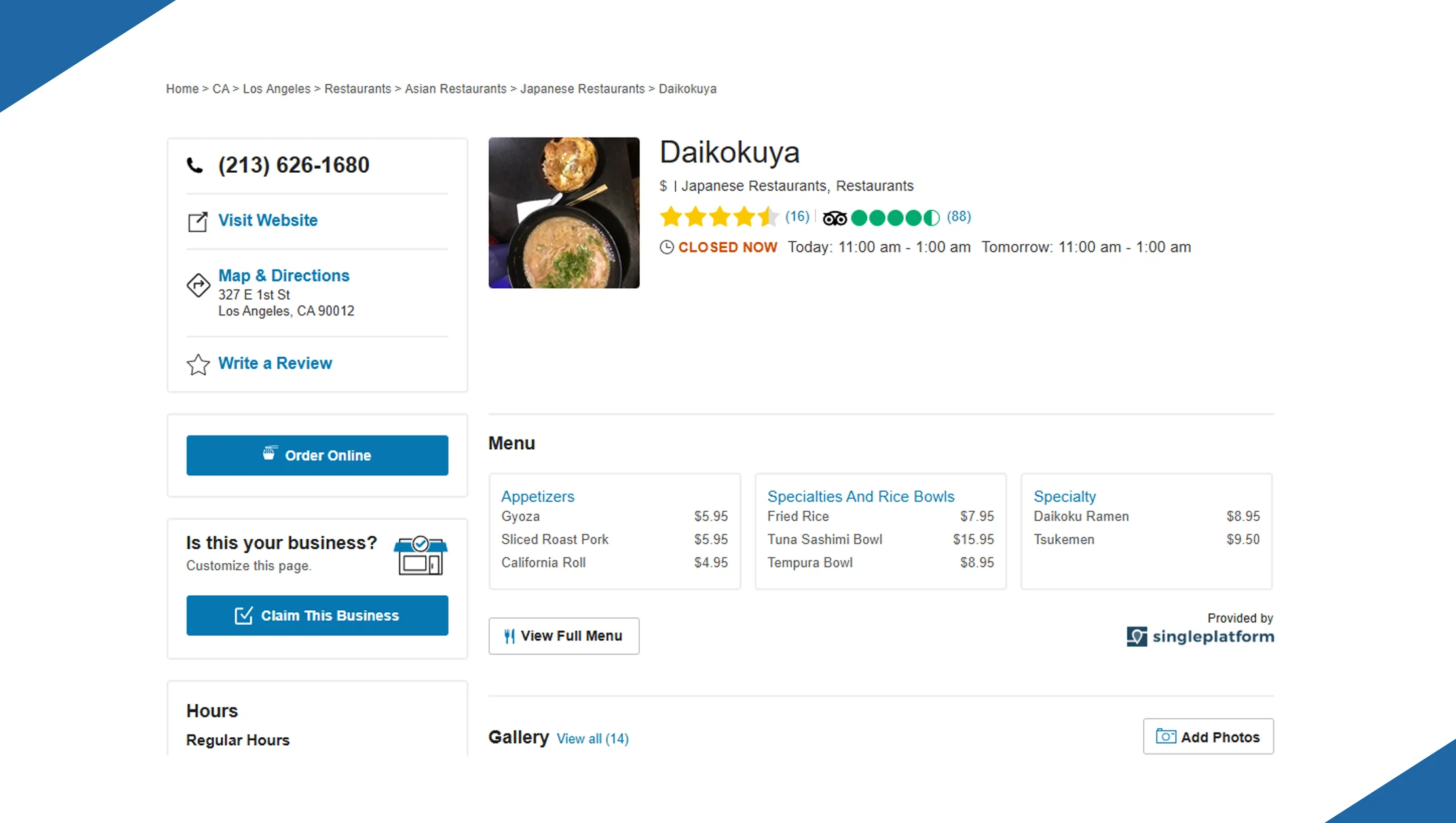Click the Sliced Roast Pork item
Viewport: 1456px width, 823px height.
click(x=555, y=540)
